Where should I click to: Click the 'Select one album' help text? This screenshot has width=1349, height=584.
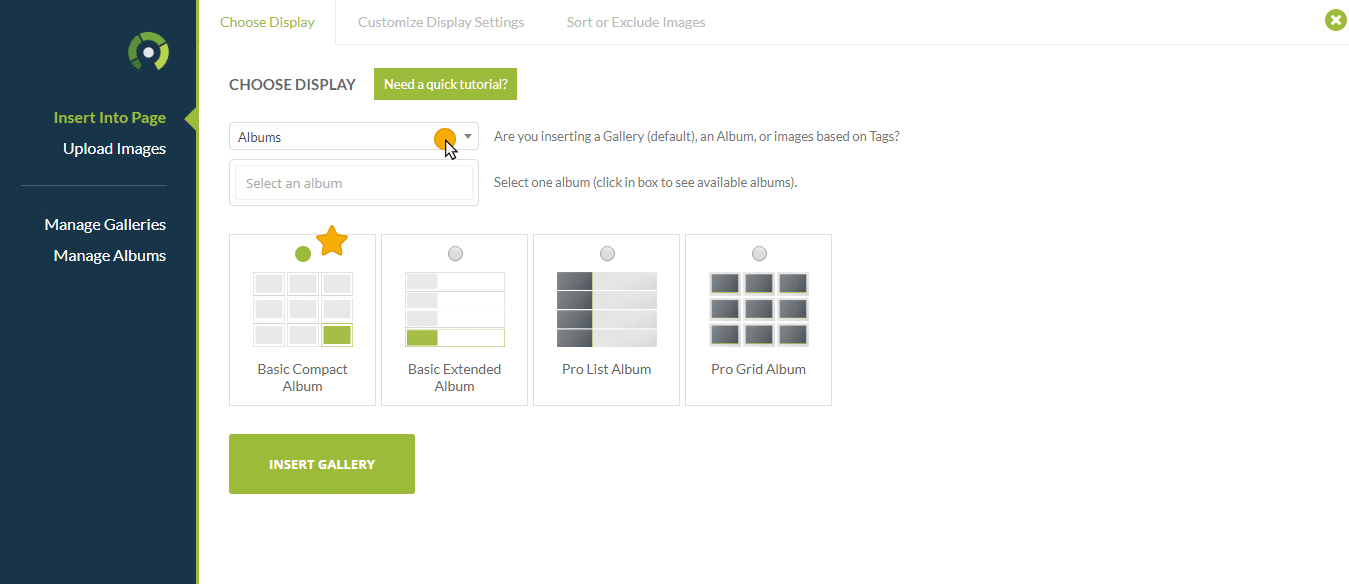click(646, 183)
